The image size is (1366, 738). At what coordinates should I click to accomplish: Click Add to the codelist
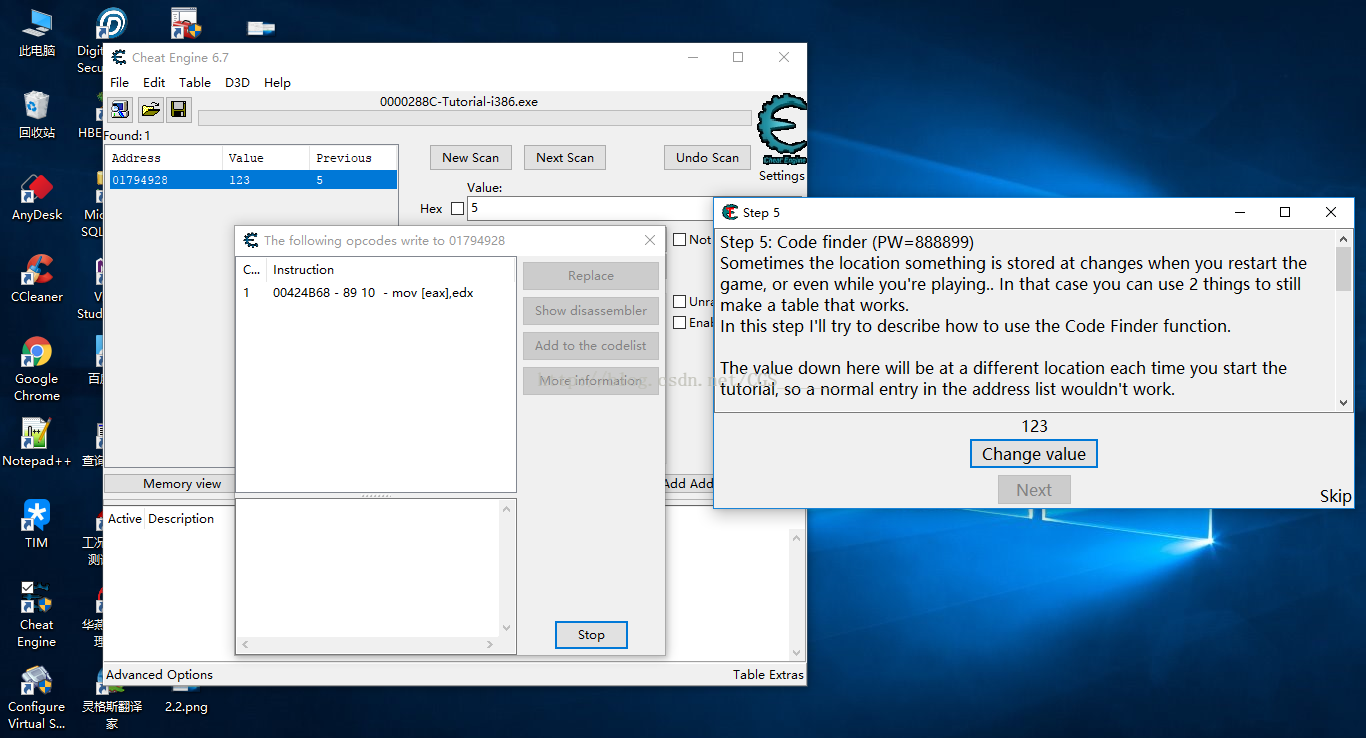click(x=591, y=346)
